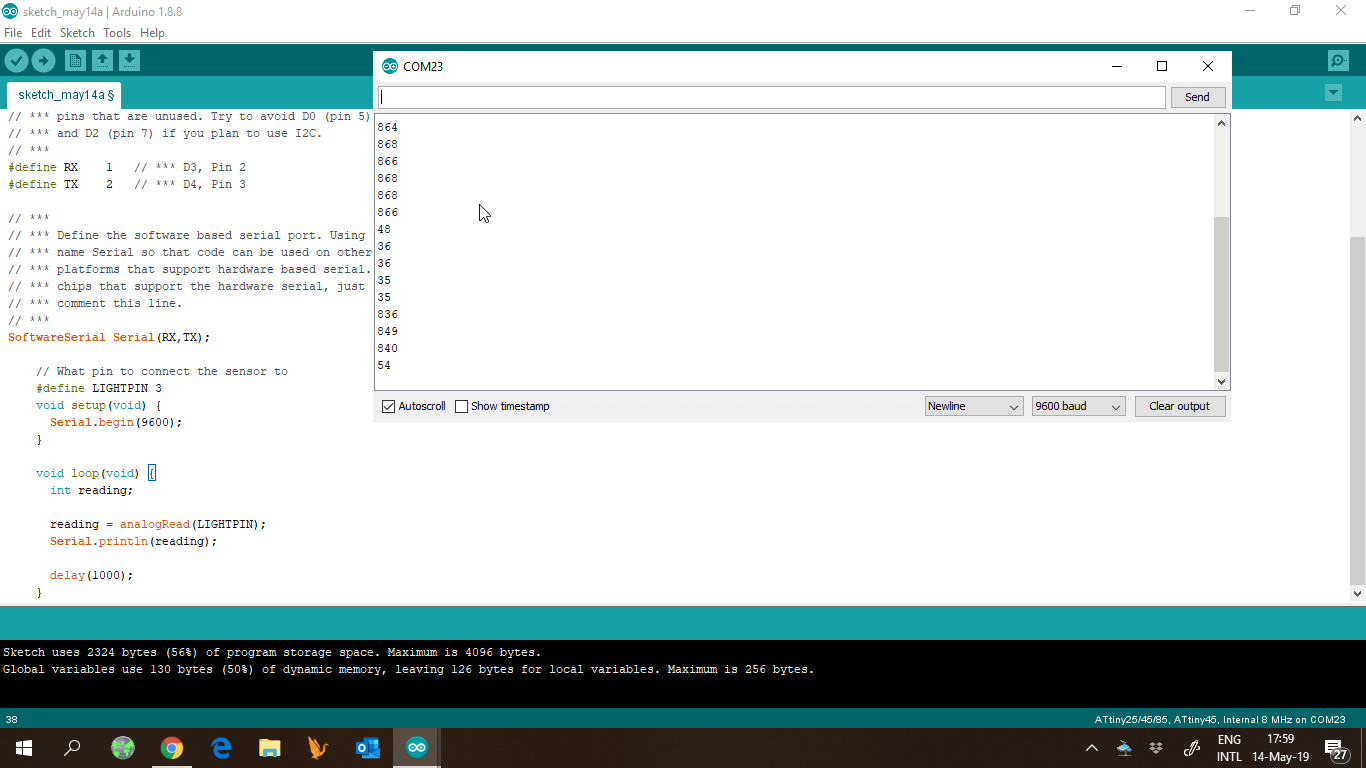This screenshot has height=768, width=1366.
Task: Click the serial output value 864
Action: click(388, 127)
